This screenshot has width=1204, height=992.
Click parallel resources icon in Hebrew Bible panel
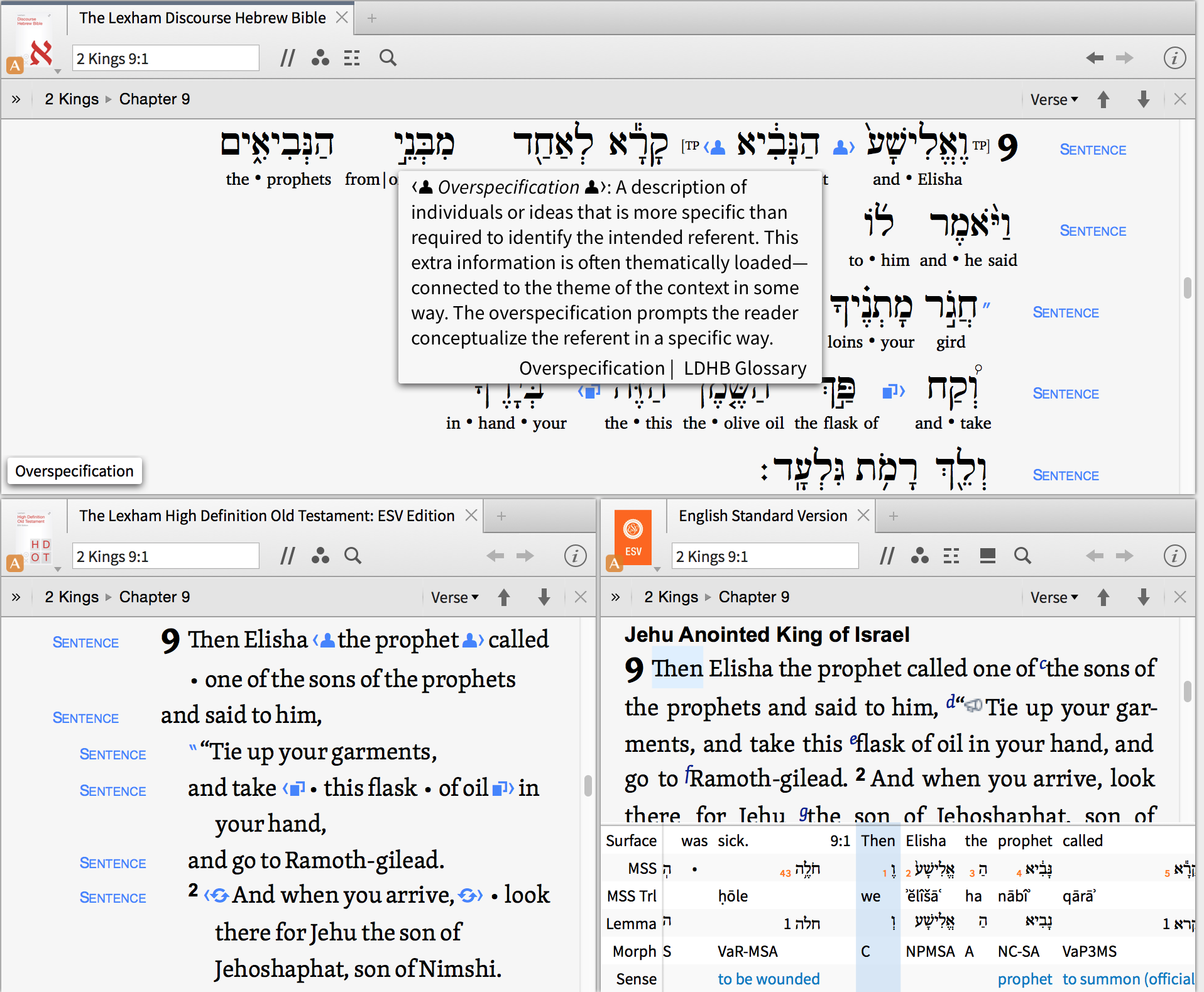[x=287, y=58]
